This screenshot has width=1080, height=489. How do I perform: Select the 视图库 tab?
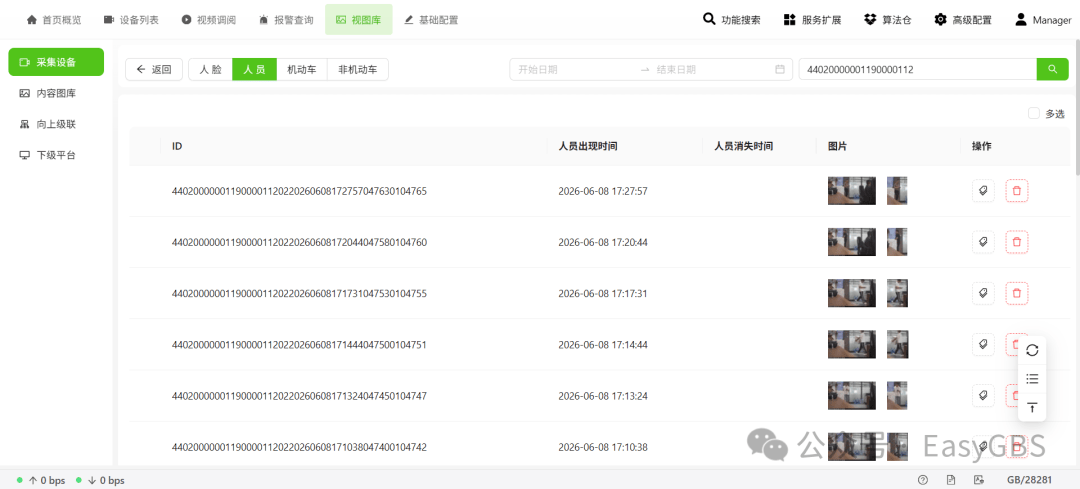(358, 20)
